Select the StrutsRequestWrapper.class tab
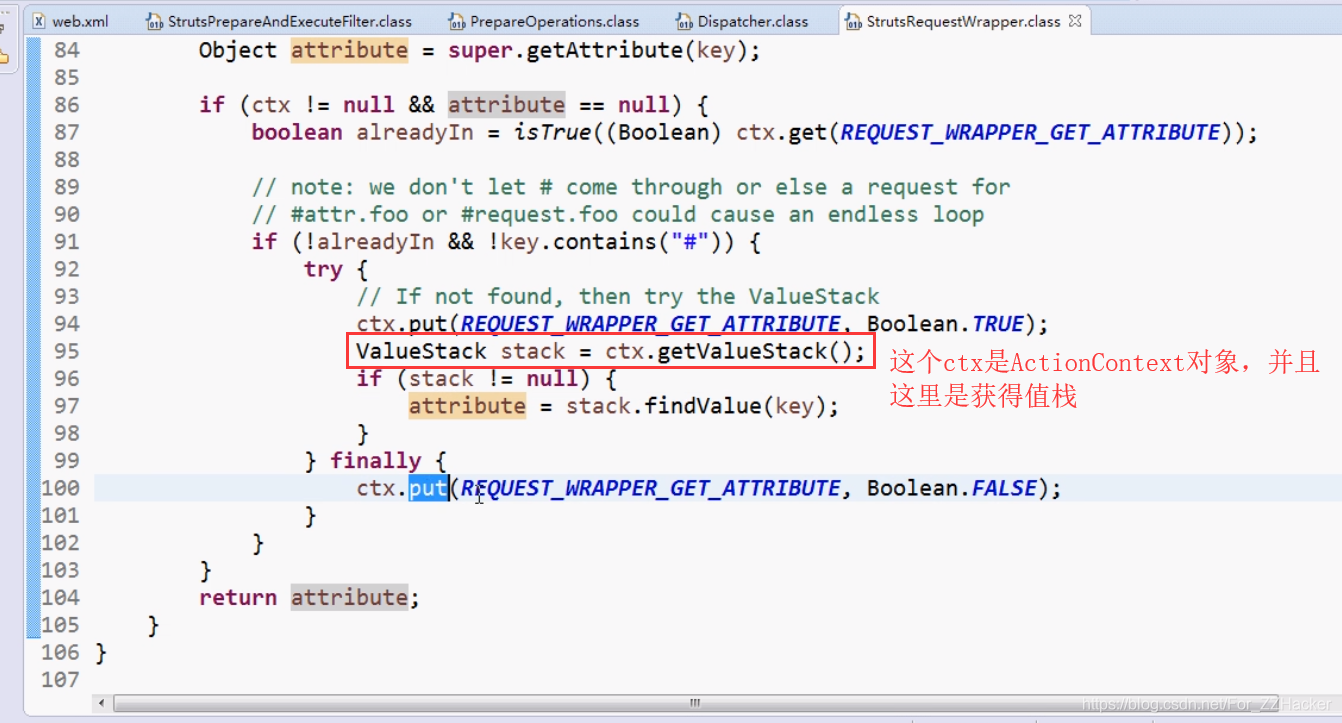Screen dimensions: 1342x723 [963, 20]
